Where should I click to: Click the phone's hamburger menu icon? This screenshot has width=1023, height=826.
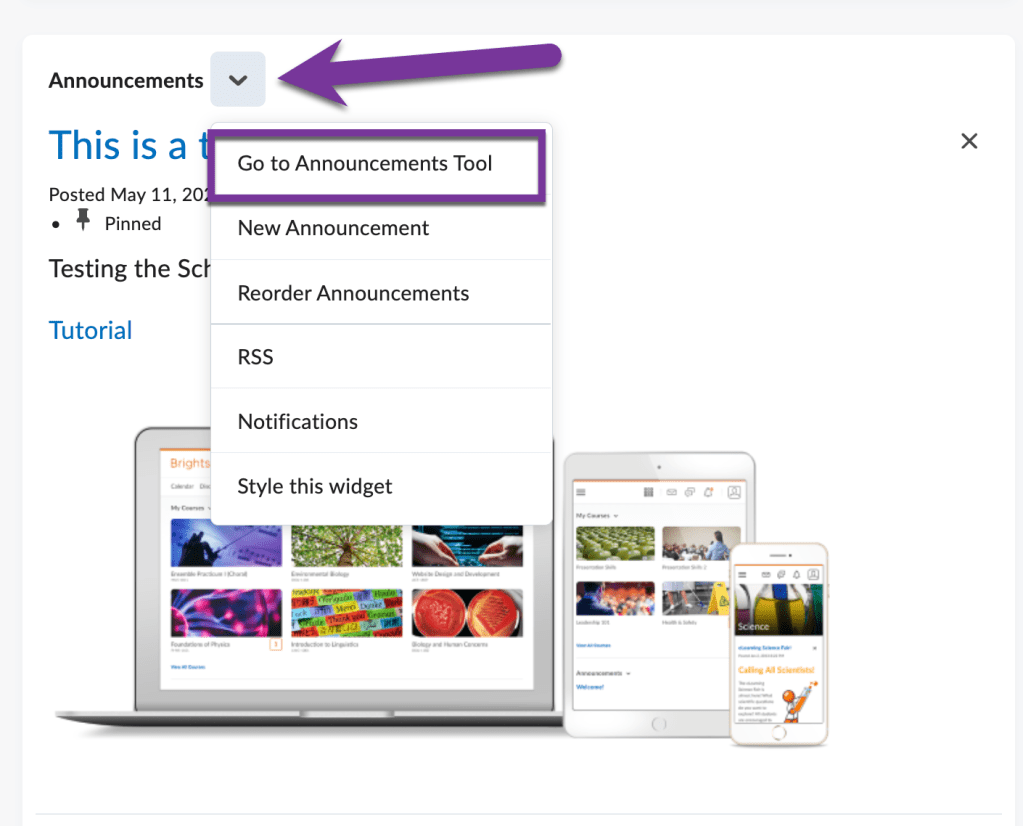pyautogui.click(x=743, y=574)
